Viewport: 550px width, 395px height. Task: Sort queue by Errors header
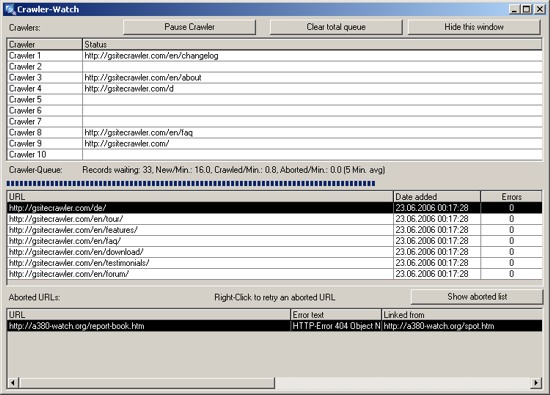click(511, 196)
